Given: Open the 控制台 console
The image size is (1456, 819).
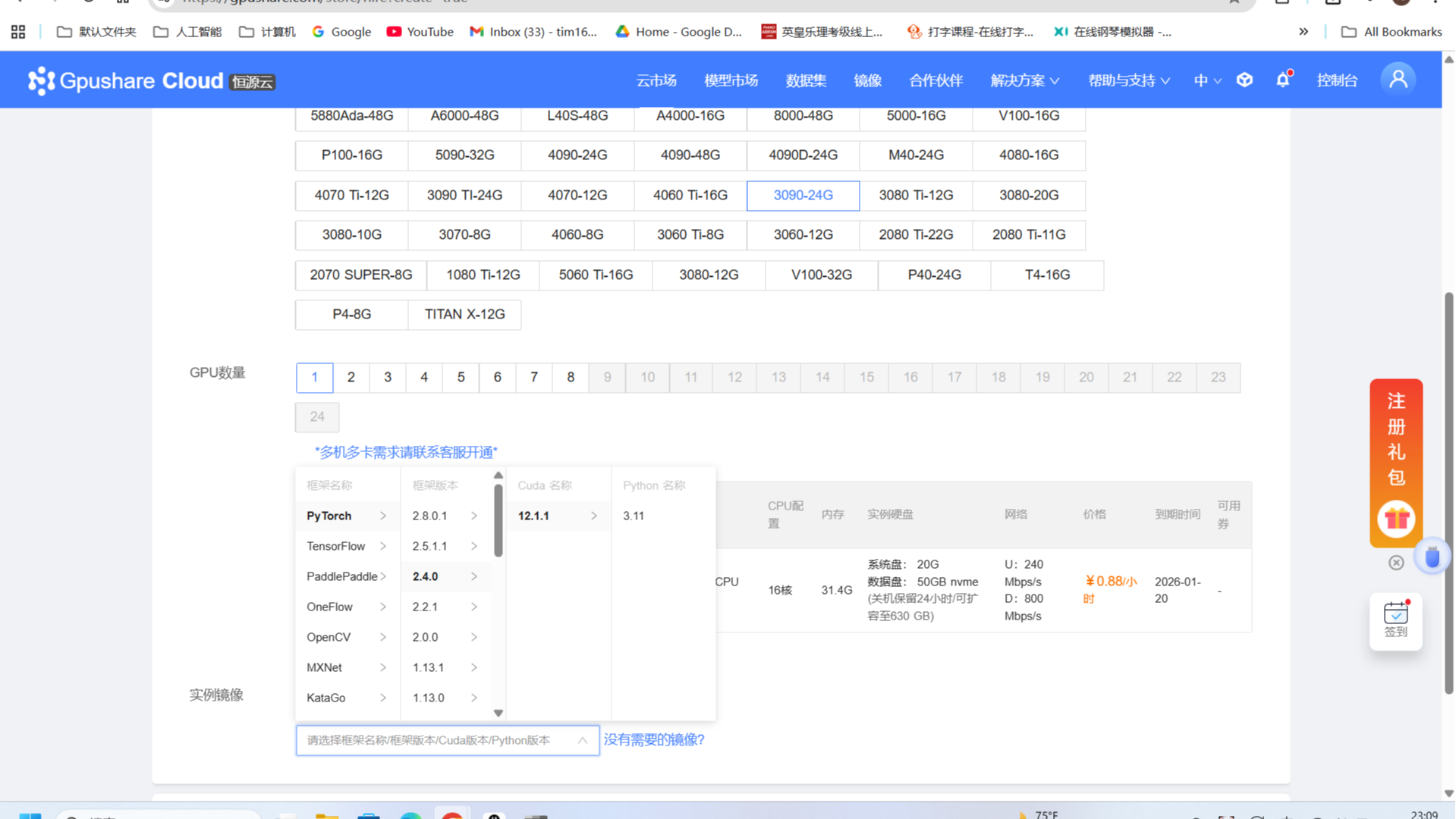Looking at the screenshot, I should [1337, 80].
